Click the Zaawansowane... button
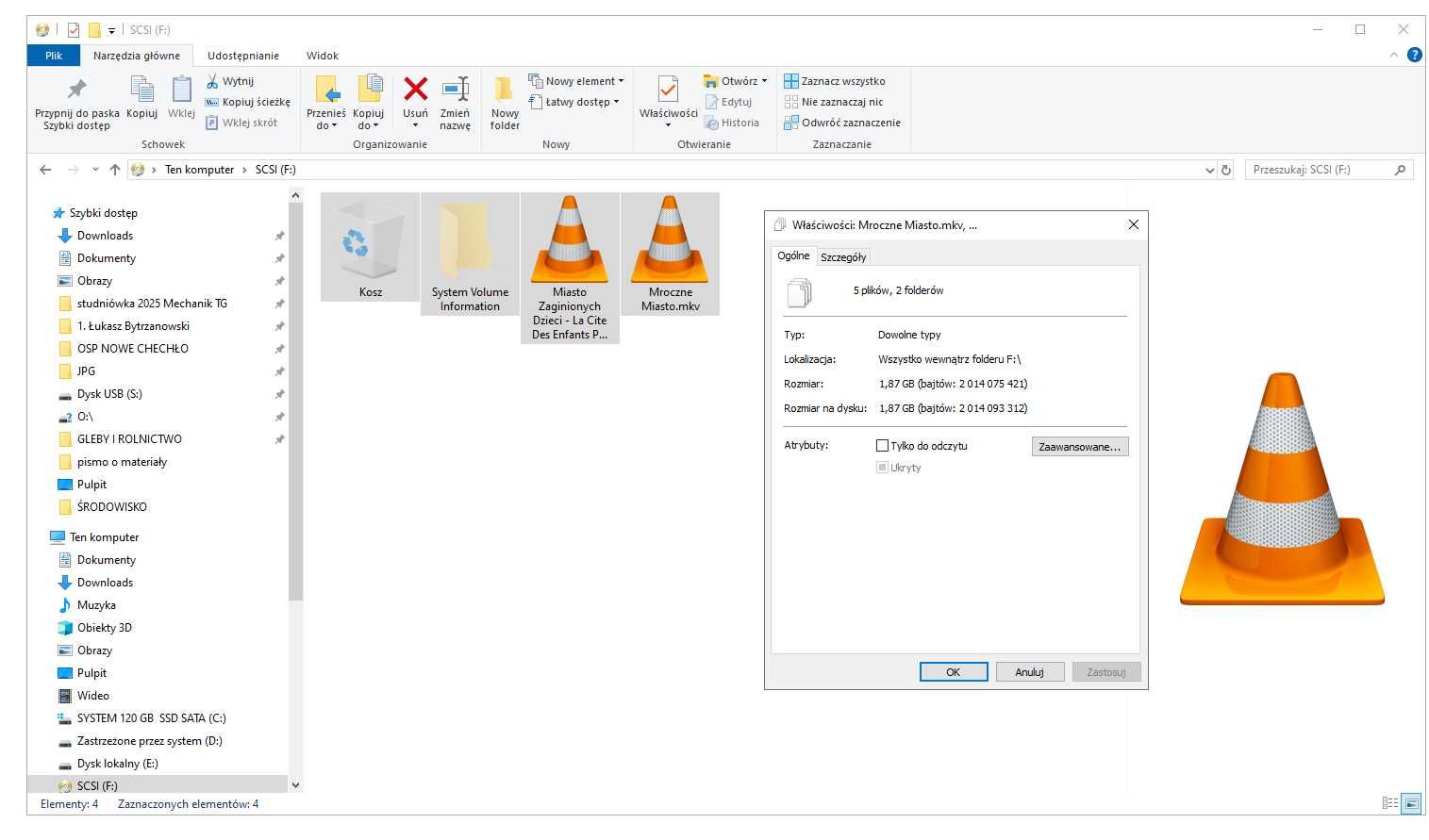Image resolution: width=1429 pixels, height=840 pixels. tap(1080, 447)
